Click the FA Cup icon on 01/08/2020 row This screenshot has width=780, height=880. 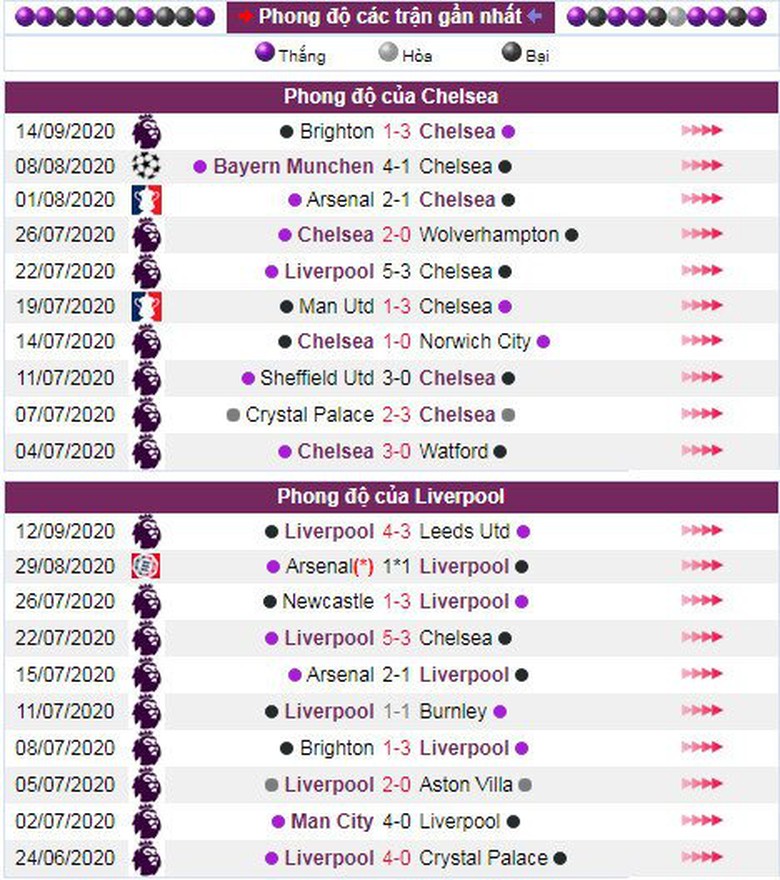[147, 200]
